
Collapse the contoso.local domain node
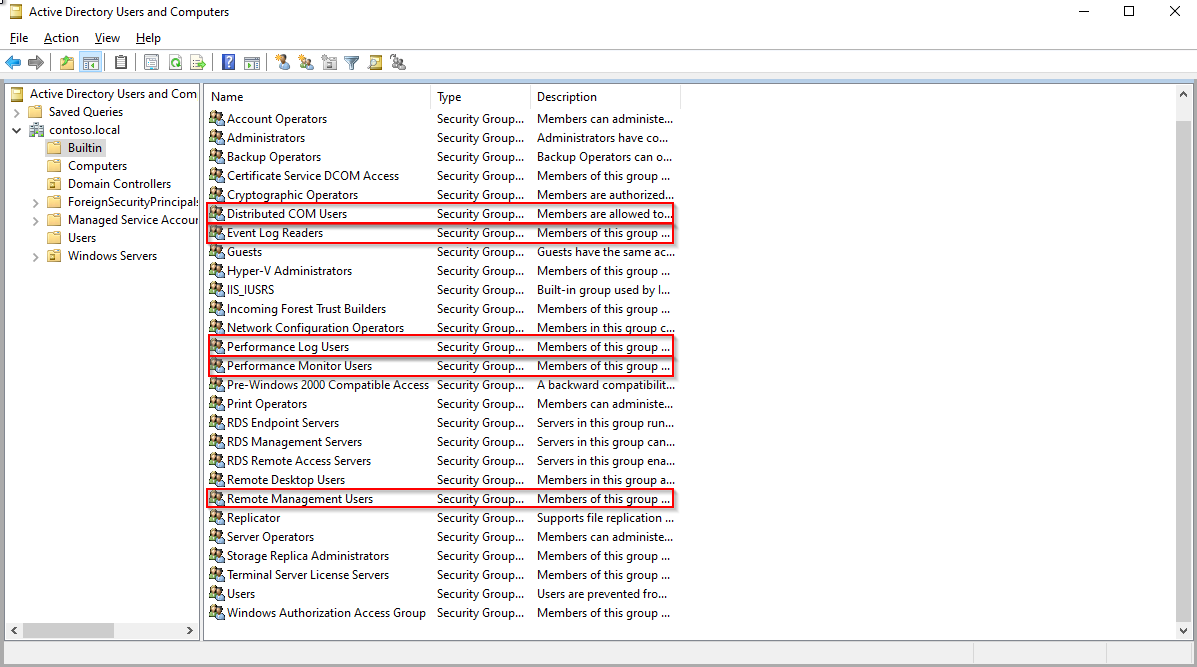pos(17,130)
